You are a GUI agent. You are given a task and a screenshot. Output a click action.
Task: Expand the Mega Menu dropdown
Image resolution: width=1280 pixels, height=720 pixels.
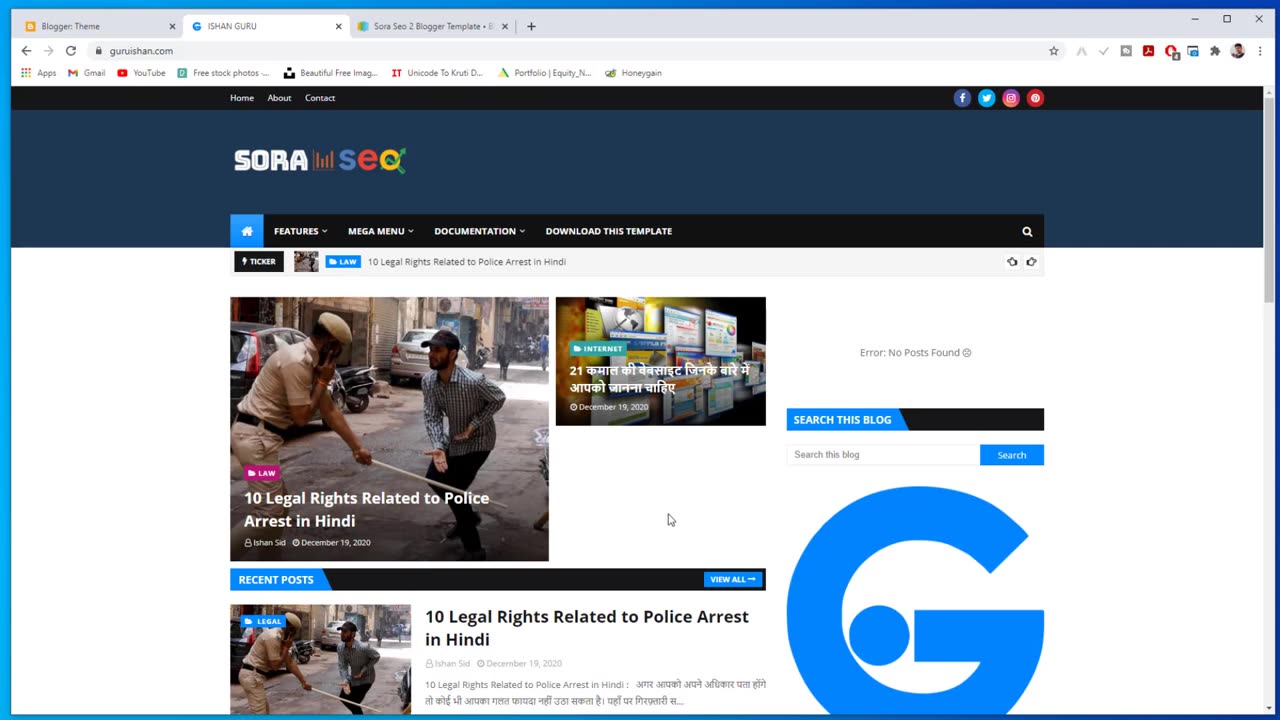click(380, 231)
